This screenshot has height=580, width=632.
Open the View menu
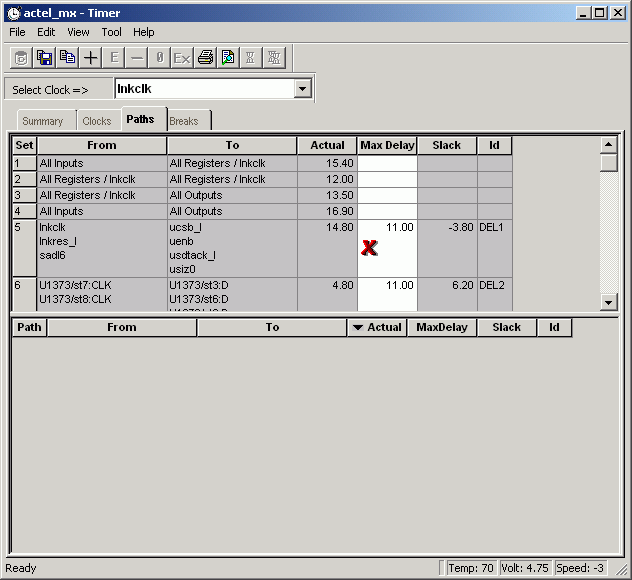coord(78,32)
